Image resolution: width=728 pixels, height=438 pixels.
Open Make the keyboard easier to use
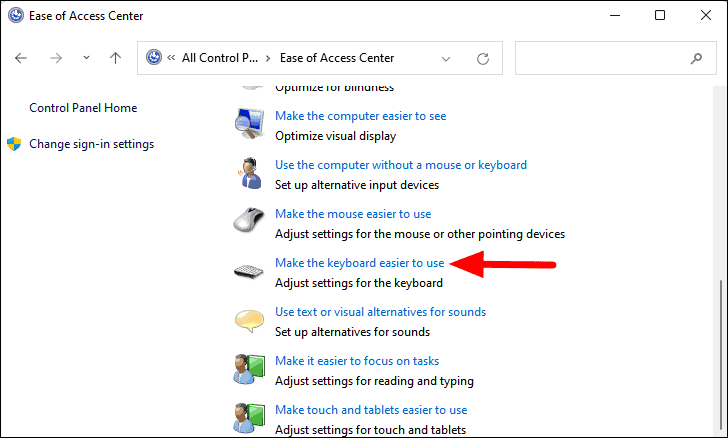[x=359, y=263]
